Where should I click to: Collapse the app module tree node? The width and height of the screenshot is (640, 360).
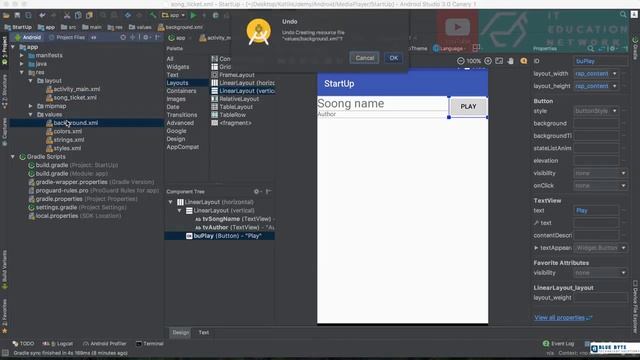click(x=13, y=47)
